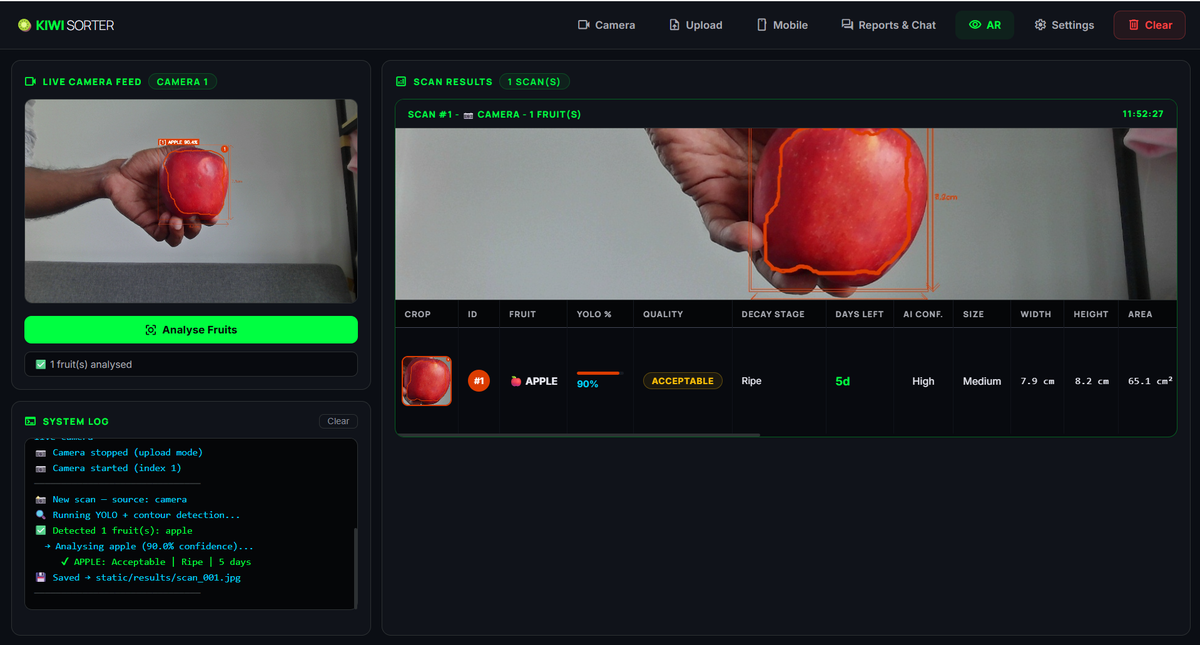Click the QUALITY column header
This screenshot has height=645, width=1200.
pos(663,314)
